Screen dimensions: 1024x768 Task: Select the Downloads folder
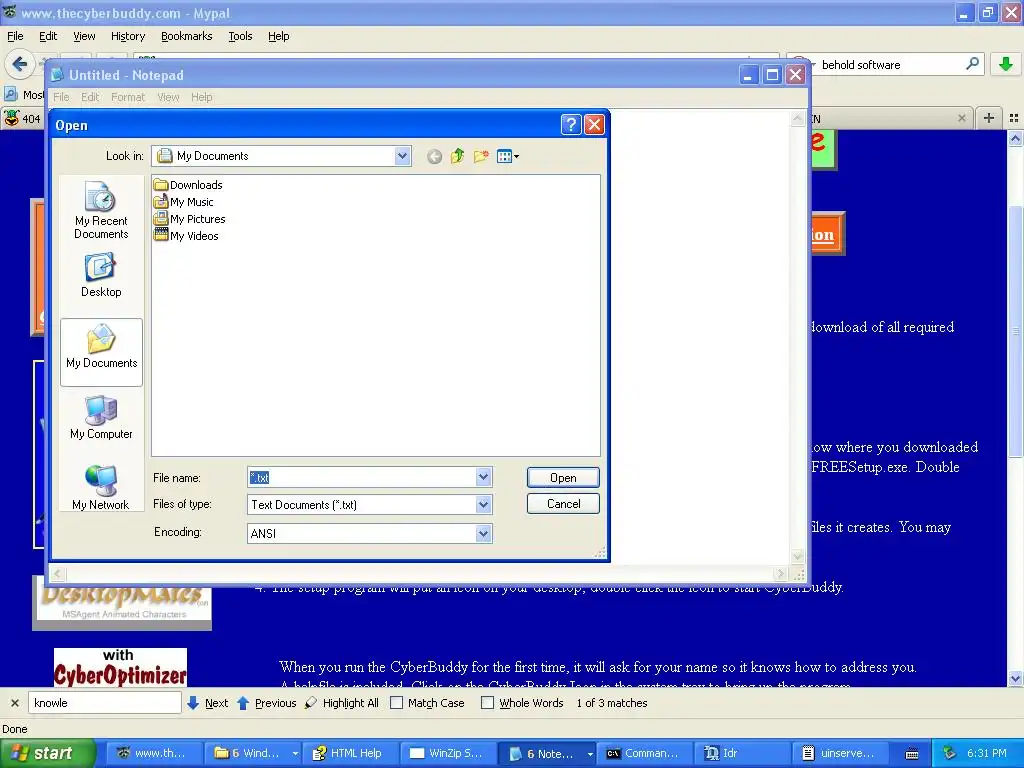(x=188, y=185)
